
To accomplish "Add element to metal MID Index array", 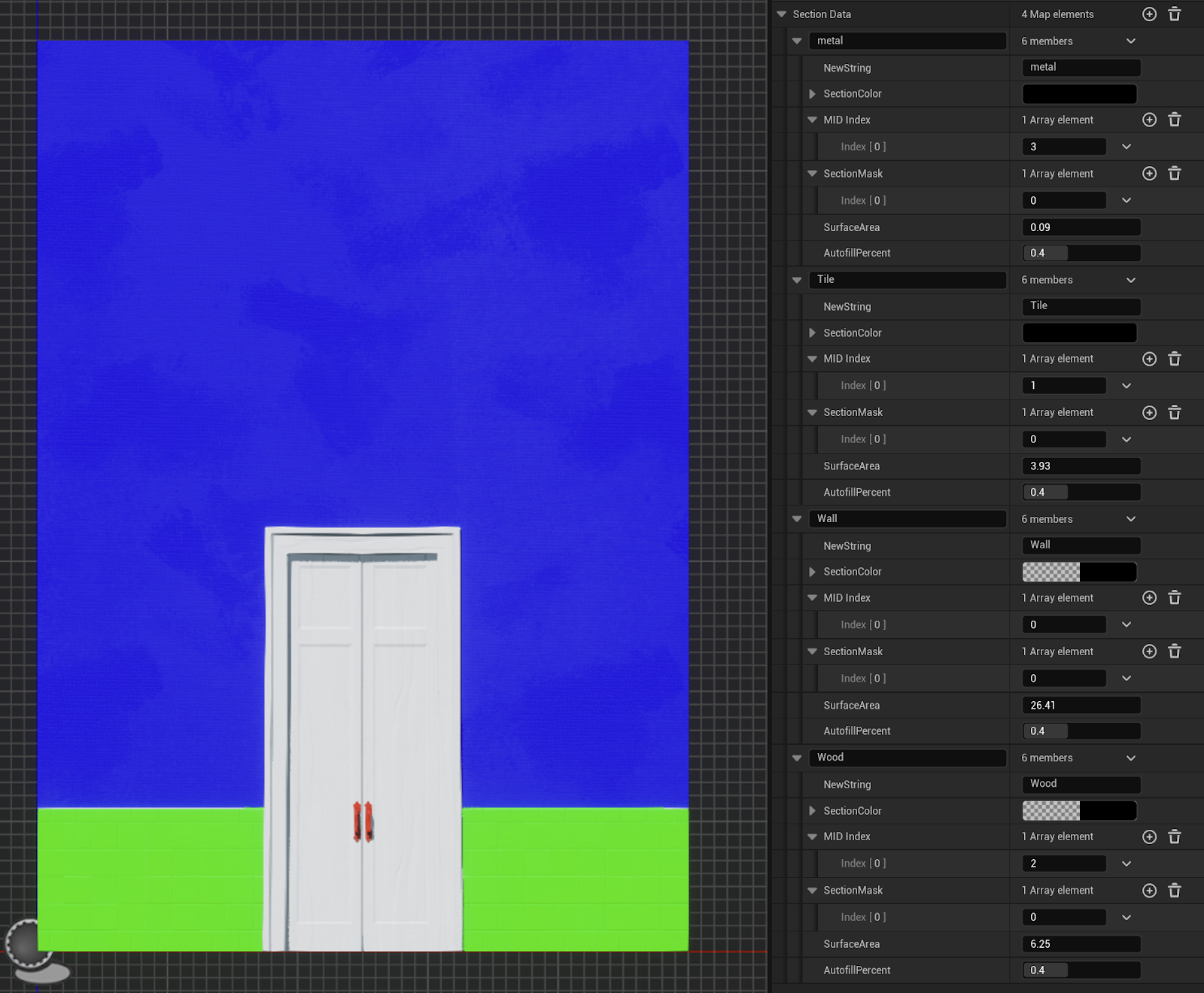I will click(1149, 120).
